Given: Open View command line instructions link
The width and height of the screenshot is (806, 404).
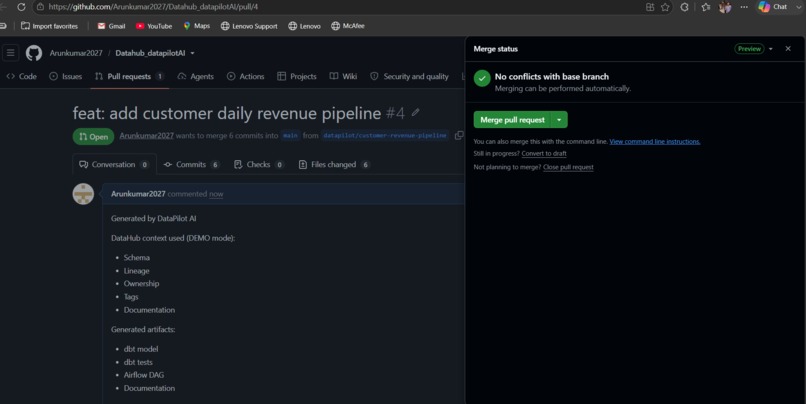Looking at the screenshot, I should pos(655,141).
